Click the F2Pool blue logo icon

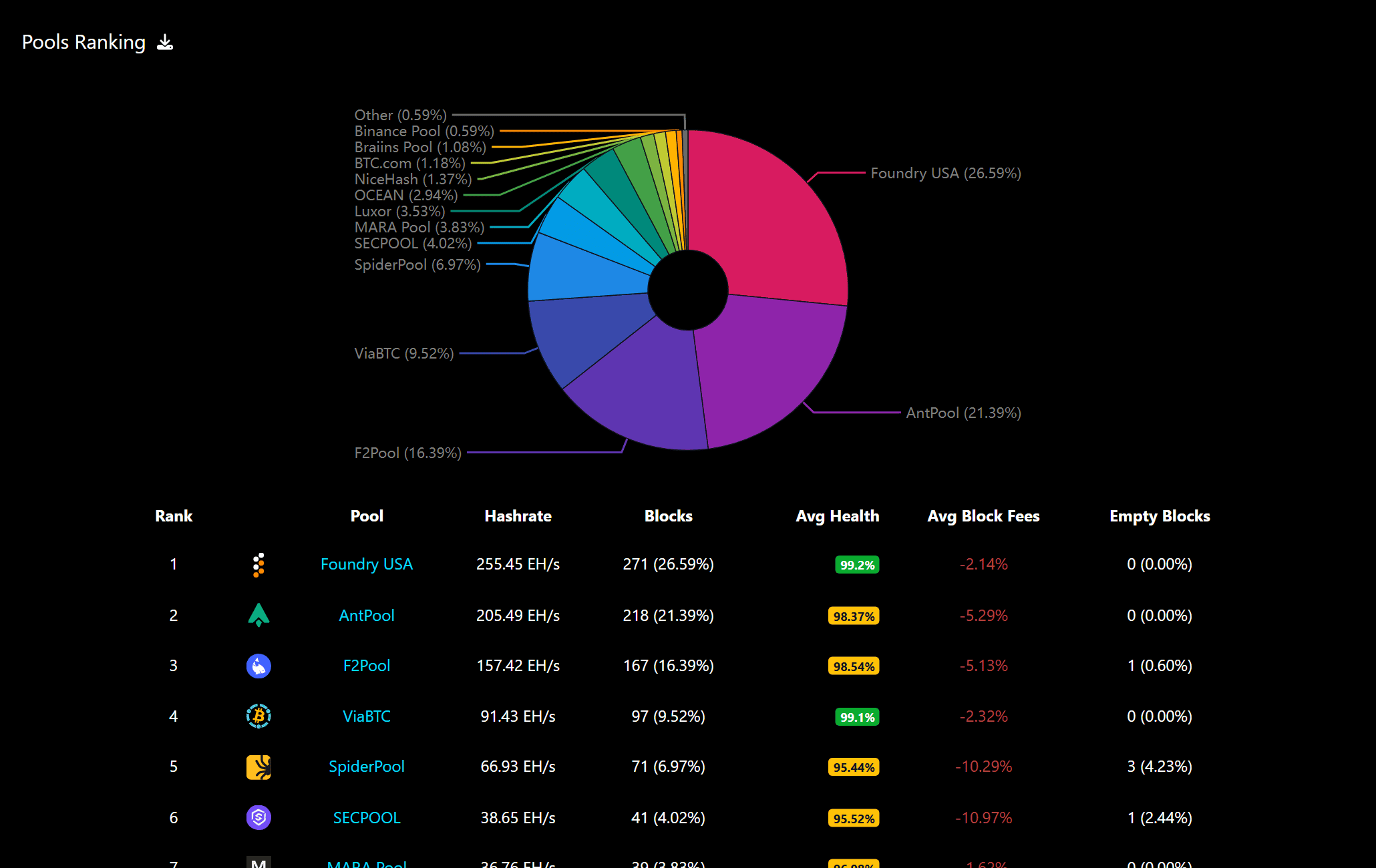point(259,666)
